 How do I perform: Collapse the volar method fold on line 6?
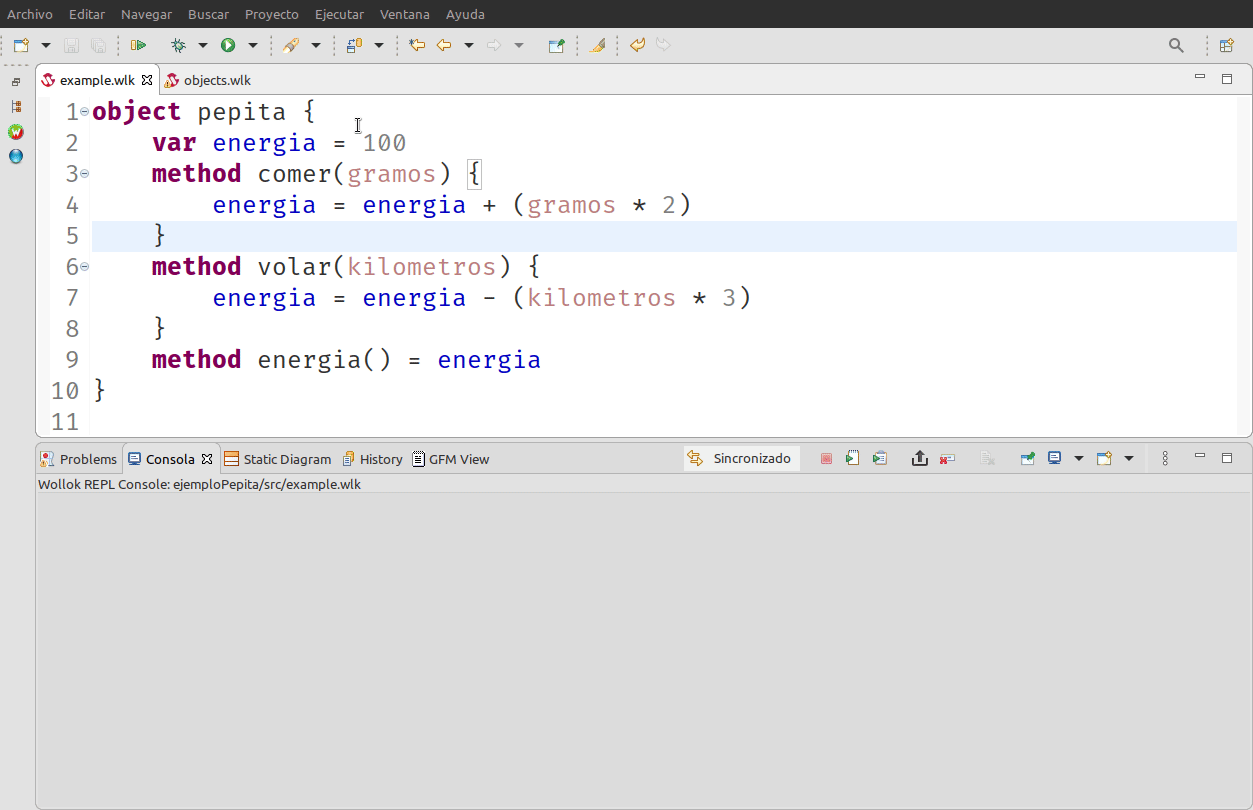[84, 266]
